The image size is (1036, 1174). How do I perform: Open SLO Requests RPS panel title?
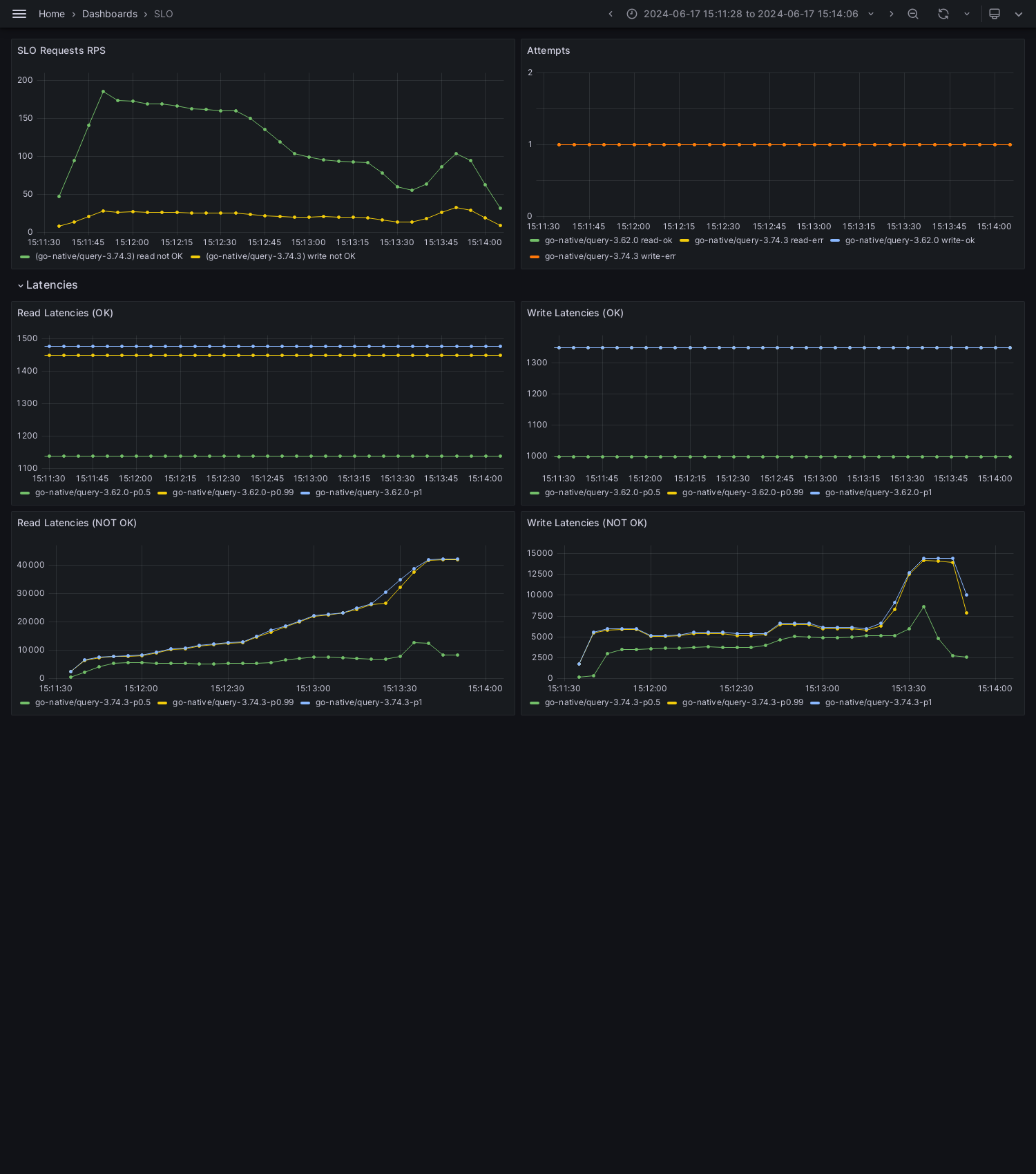61,50
